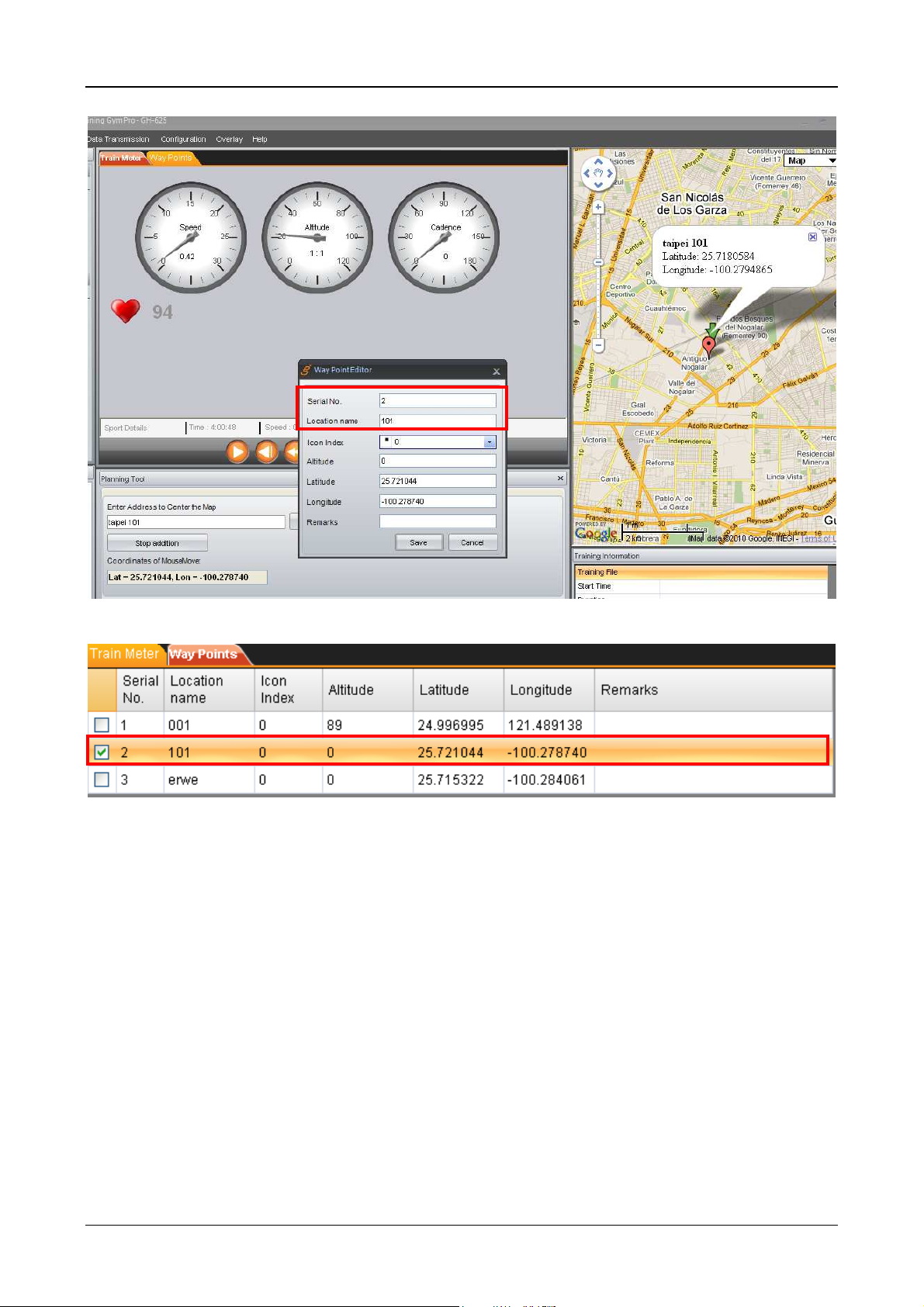Pan the map right with arrow

[x=610, y=173]
